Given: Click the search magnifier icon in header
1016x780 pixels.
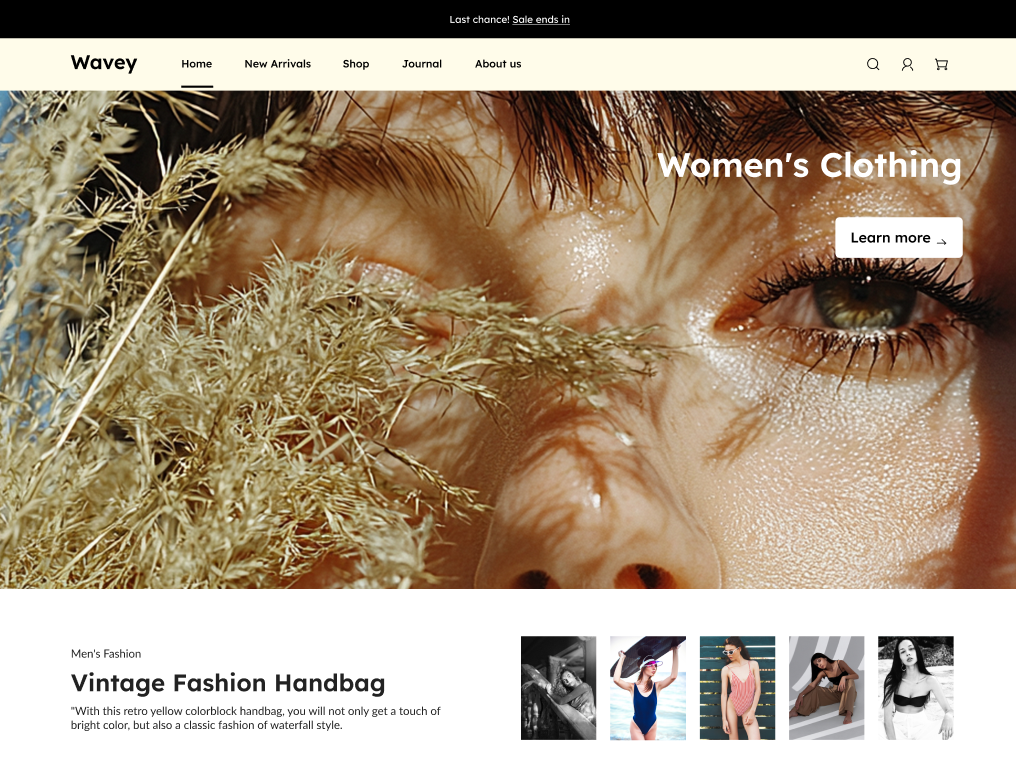Looking at the screenshot, I should 873,64.
